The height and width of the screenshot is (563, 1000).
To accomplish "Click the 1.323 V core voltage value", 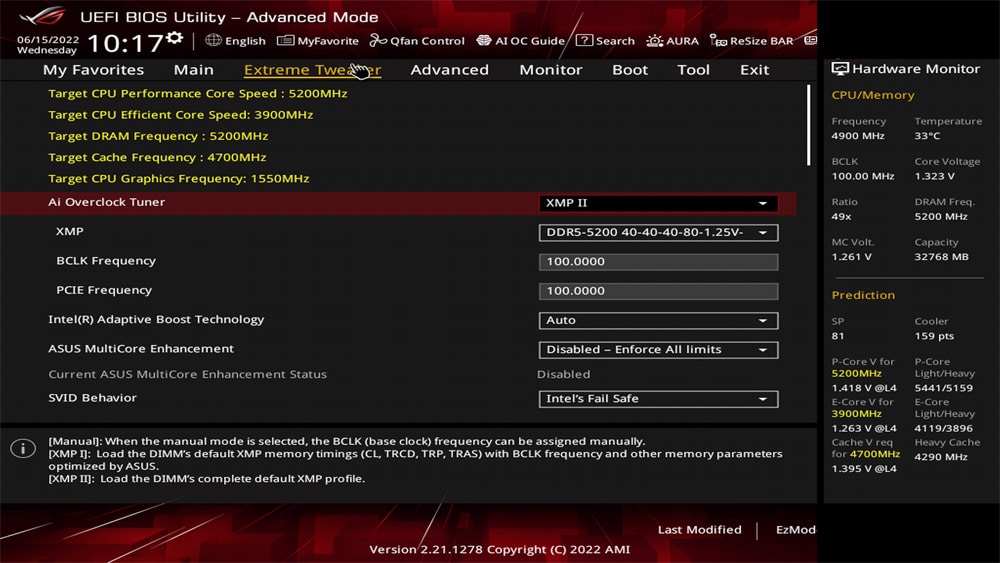I will click(934, 176).
